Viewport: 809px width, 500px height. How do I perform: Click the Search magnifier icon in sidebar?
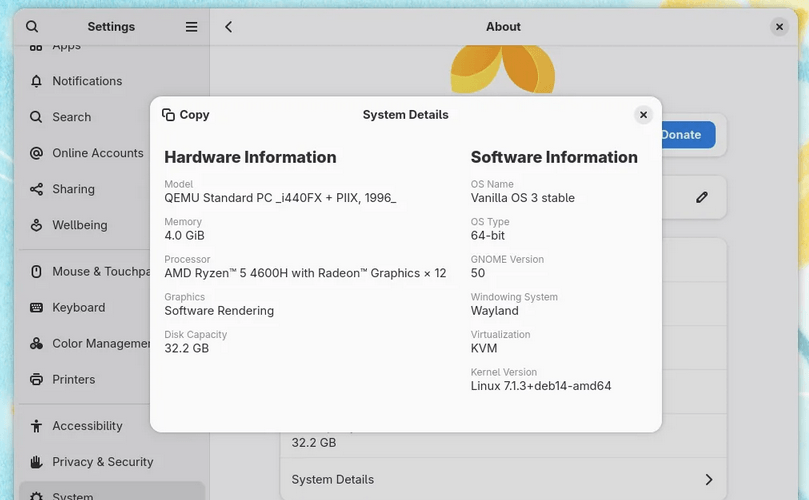(36, 117)
